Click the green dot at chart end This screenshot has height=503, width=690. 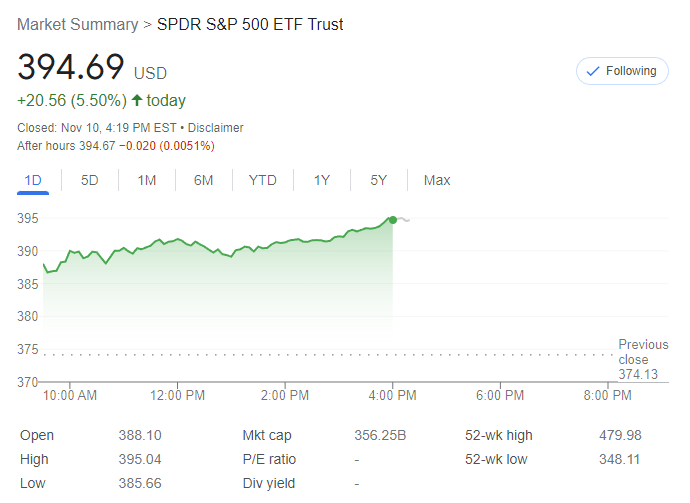click(x=393, y=219)
